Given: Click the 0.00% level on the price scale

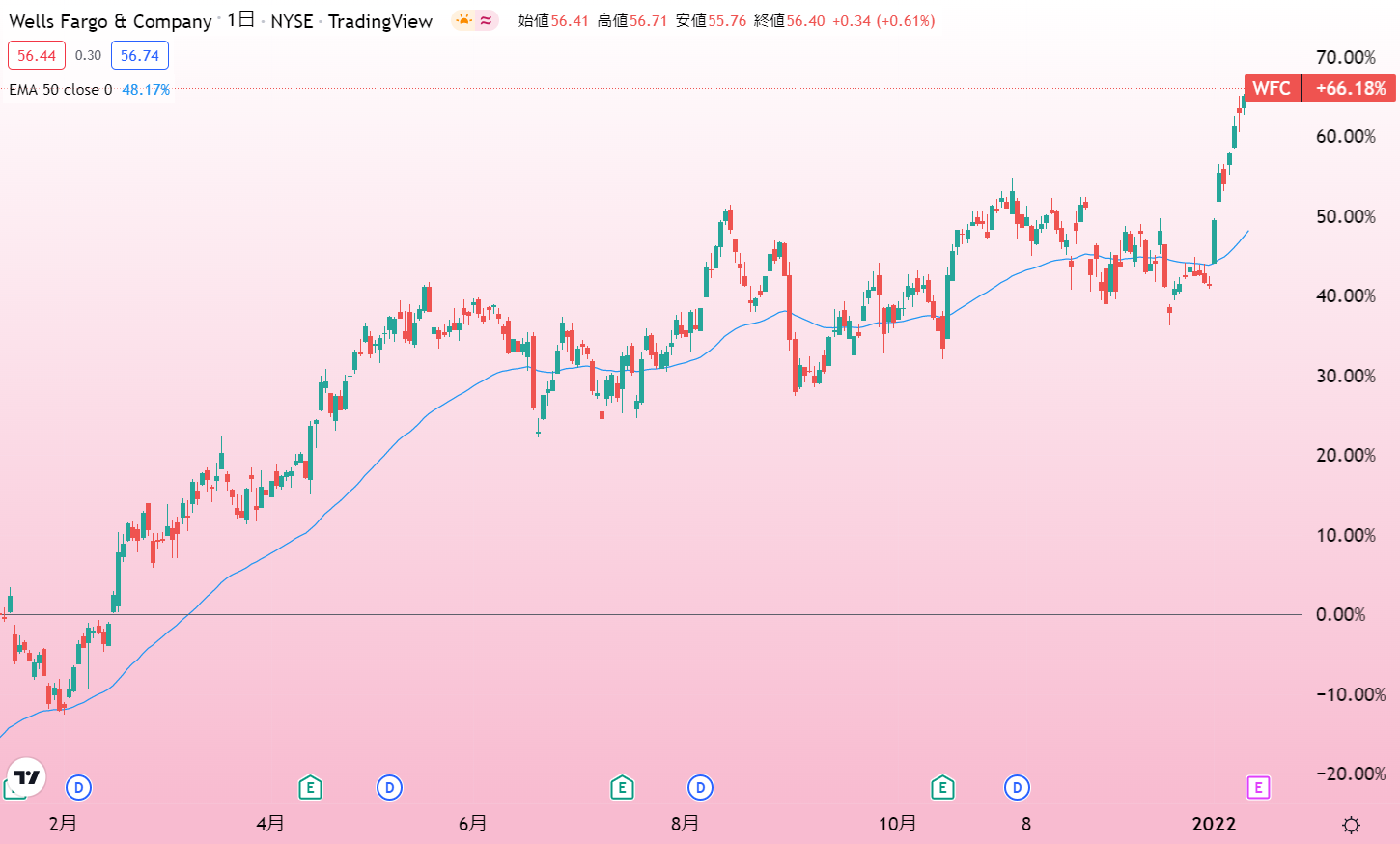Looking at the screenshot, I should point(1342,614).
